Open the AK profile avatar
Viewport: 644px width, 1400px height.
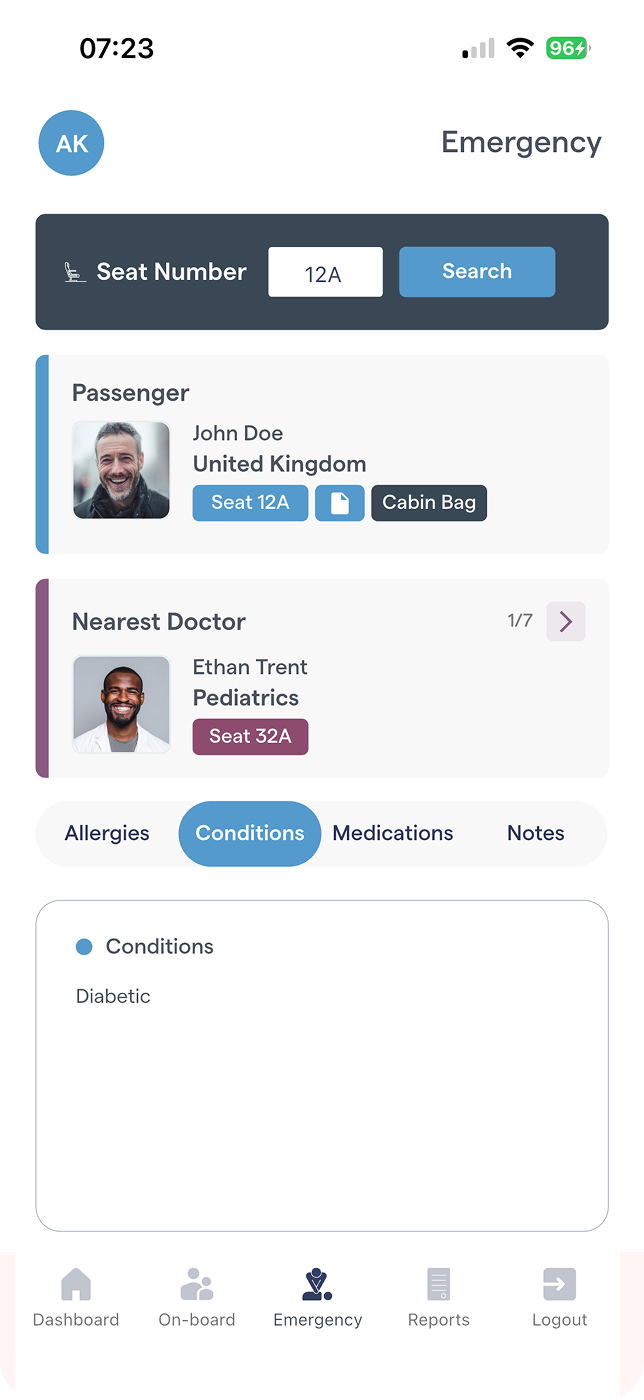(71, 143)
